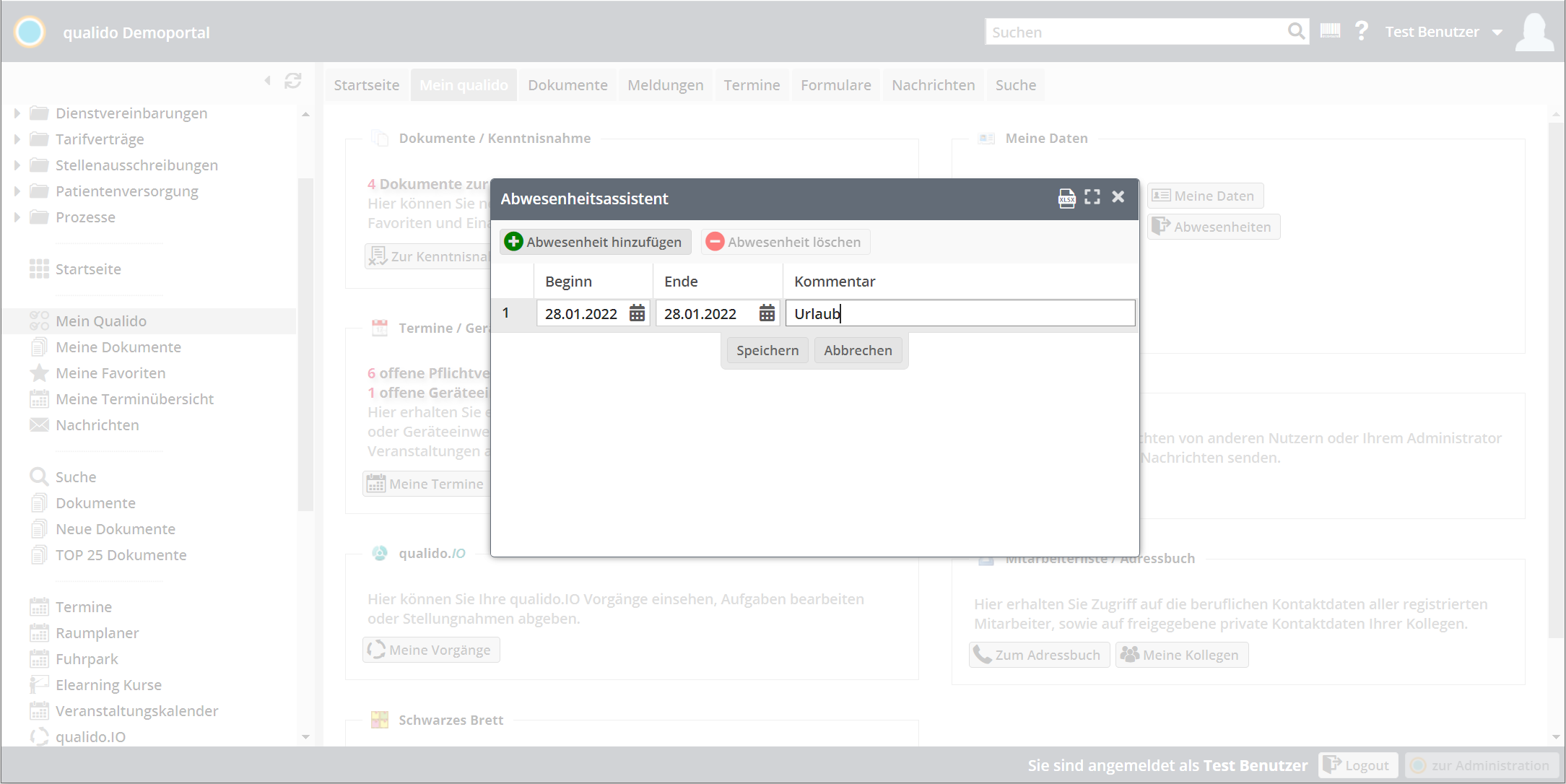Click the search magnifier icon
The width and height of the screenshot is (1566, 784).
[1297, 31]
